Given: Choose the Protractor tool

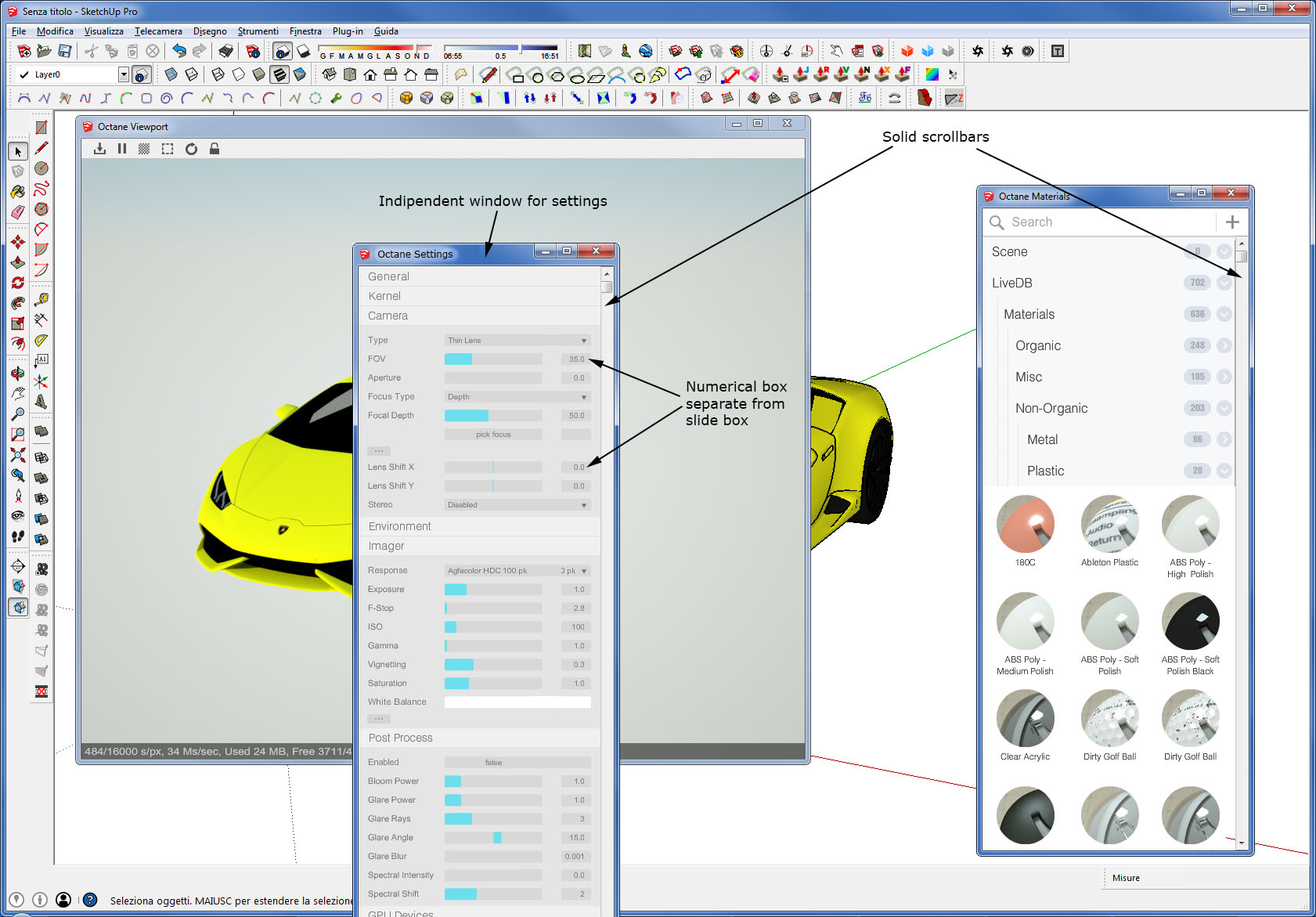Looking at the screenshot, I should tap(41, 341).
